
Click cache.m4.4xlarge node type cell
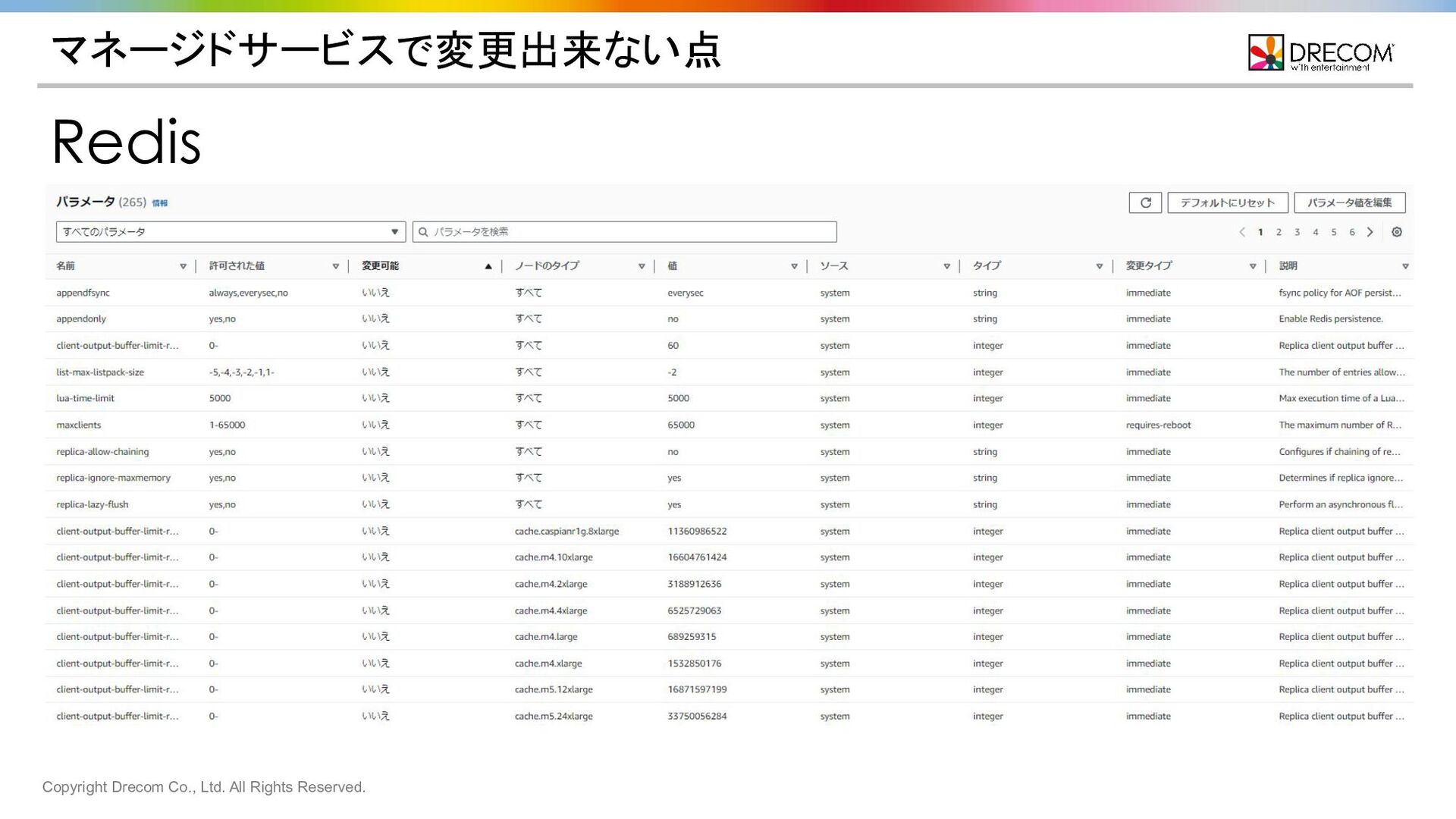(x=551, y=610)
